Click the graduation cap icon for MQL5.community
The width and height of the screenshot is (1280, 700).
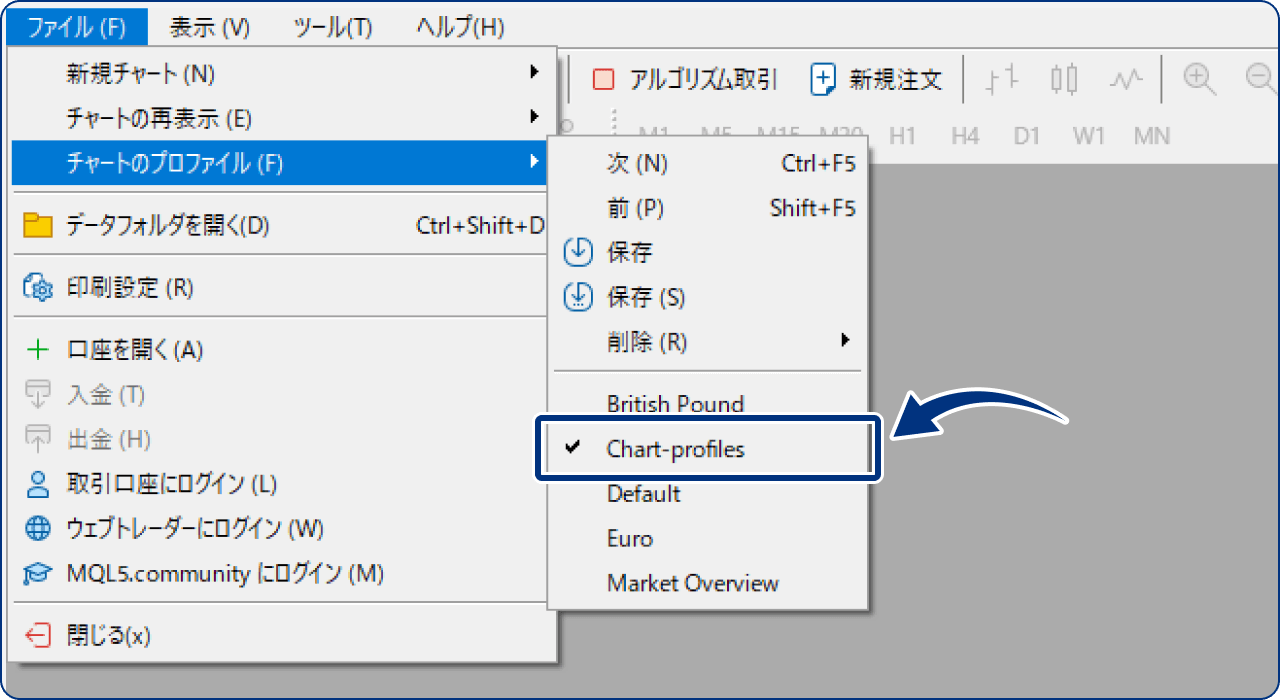point(37,573)
